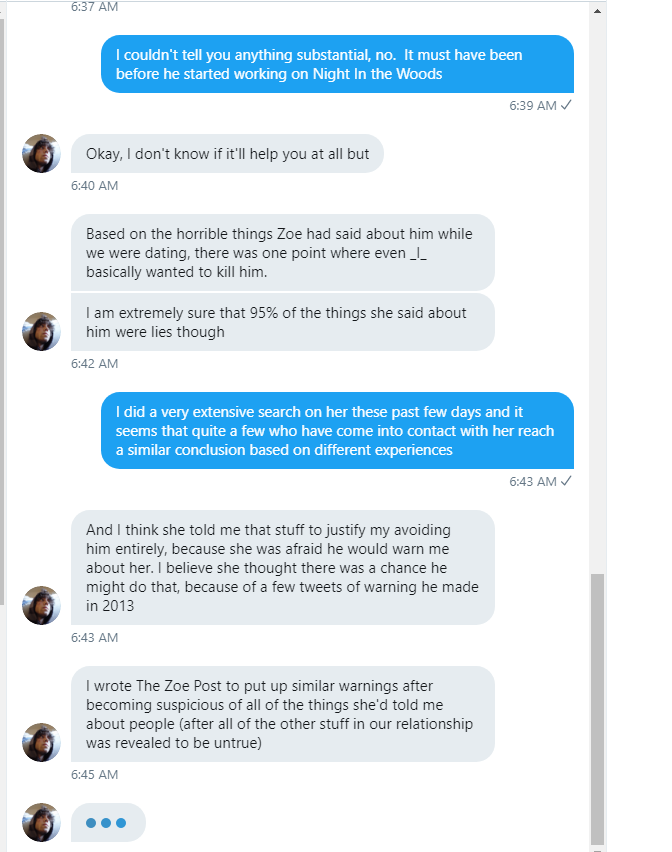The width and height of the screenshot is (672, 852).
Task: Click the "Okay, I don't know if it'll help" bubble
Action: [x=227, y=154]
